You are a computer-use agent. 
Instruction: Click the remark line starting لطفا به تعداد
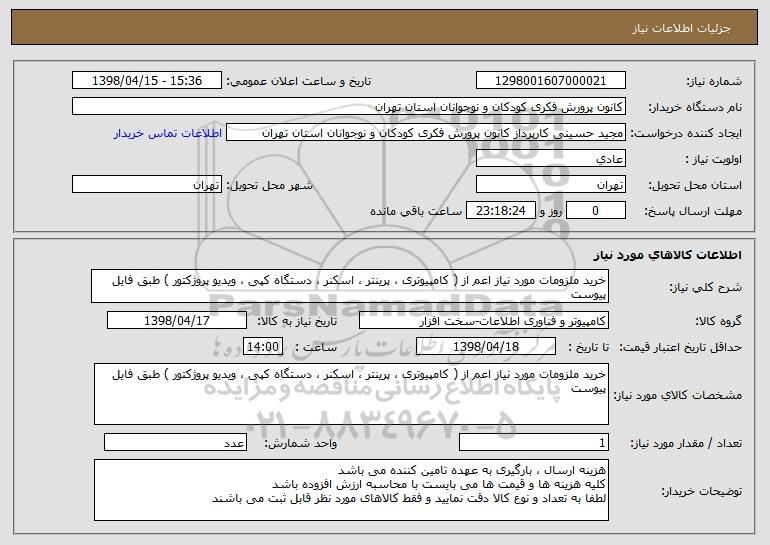click(409, 498)
